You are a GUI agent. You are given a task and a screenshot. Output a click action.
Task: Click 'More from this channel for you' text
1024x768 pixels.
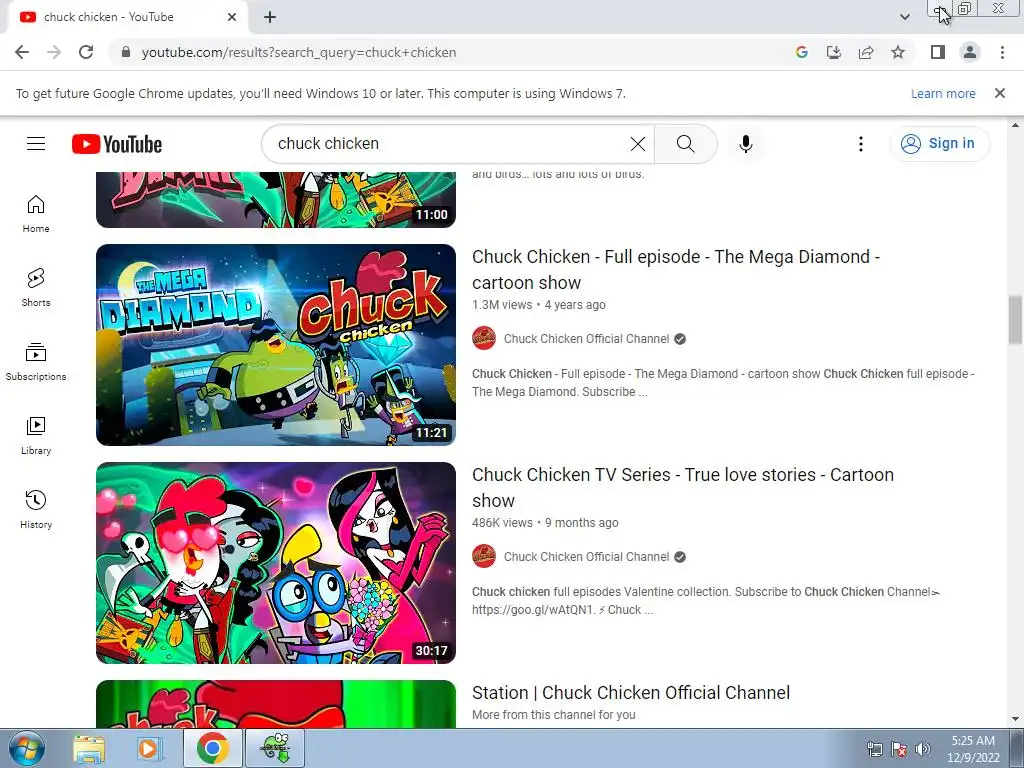[x=554, y=714]
